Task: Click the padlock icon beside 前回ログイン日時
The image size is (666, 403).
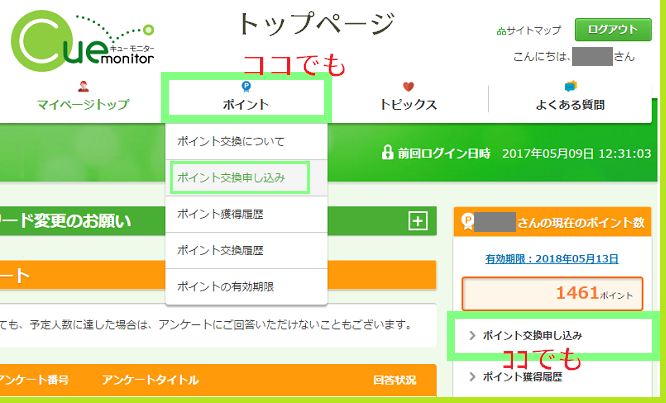Action: point(387,152)
